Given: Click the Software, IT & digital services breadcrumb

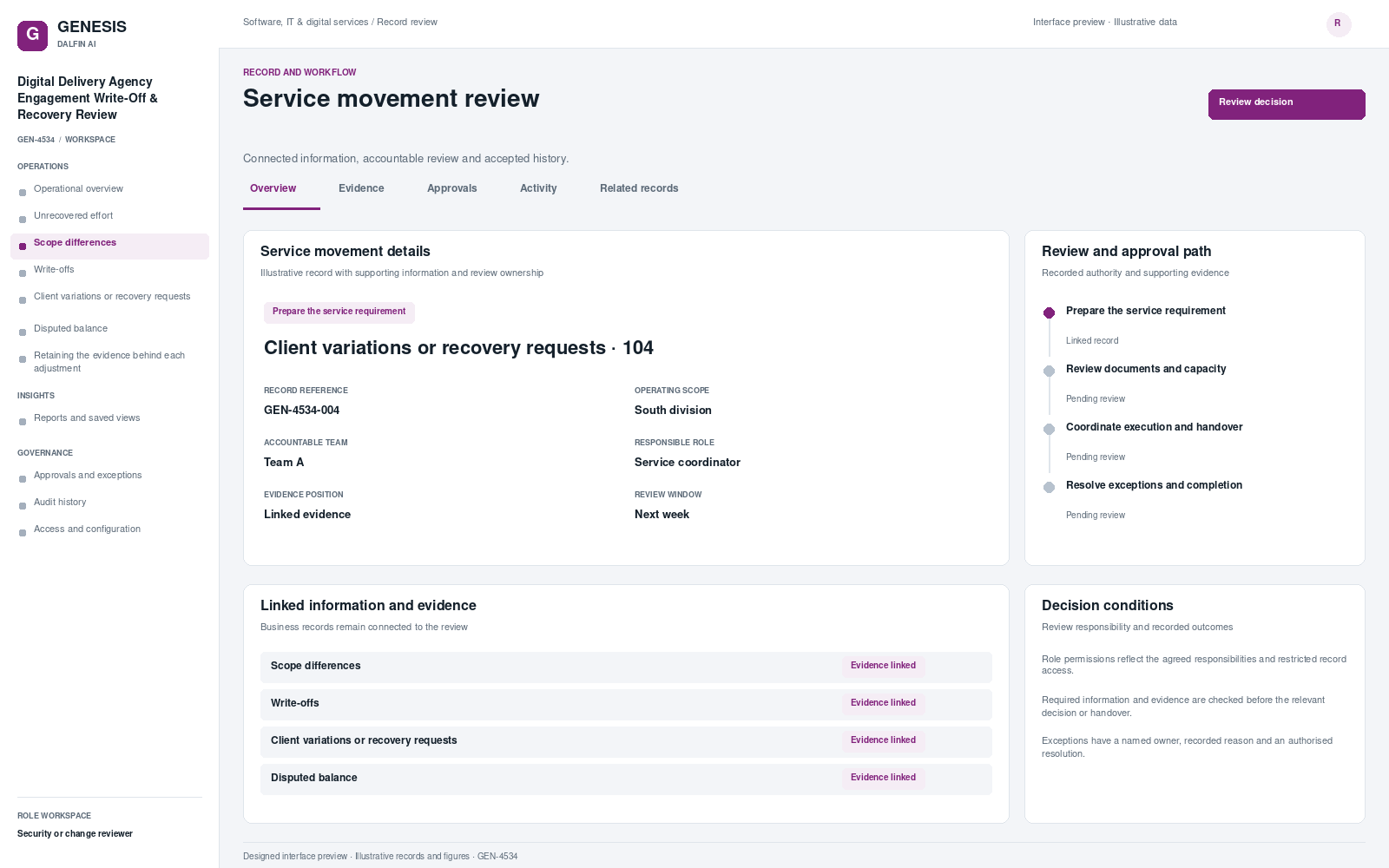Looking at the screenshot, I should coord(306,23).
